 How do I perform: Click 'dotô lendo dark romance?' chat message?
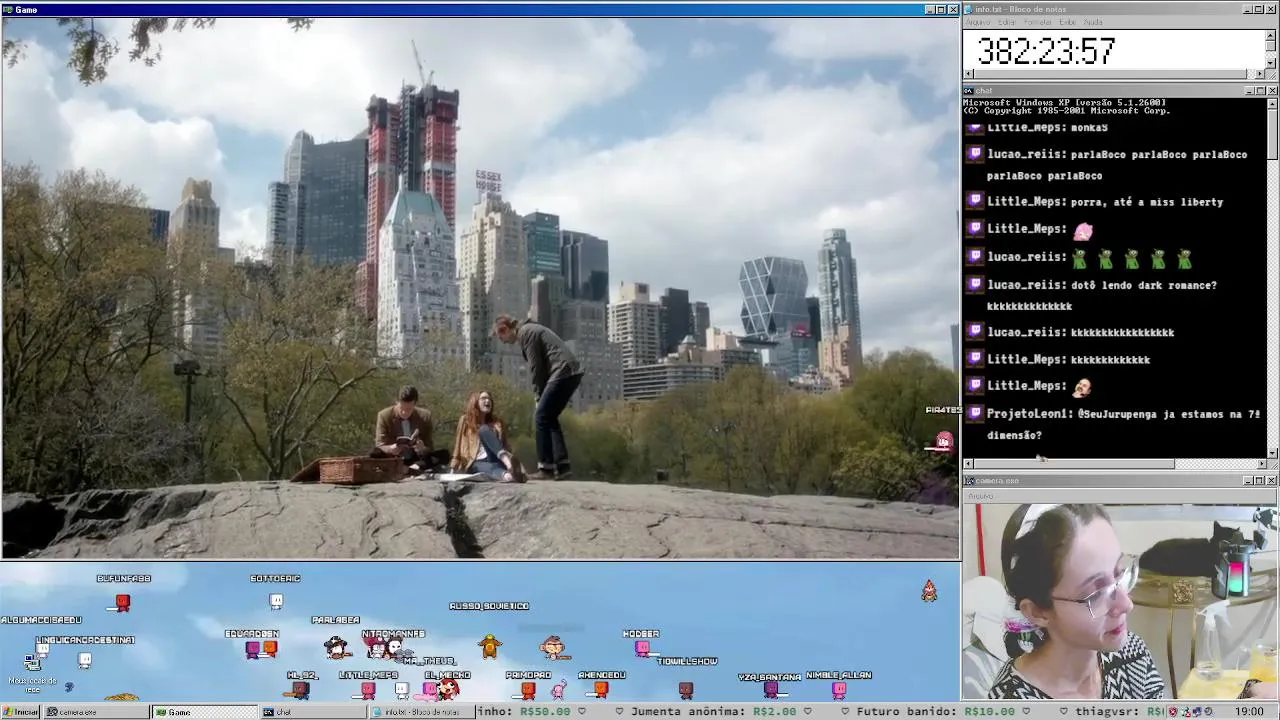(x=1144, y=285)
